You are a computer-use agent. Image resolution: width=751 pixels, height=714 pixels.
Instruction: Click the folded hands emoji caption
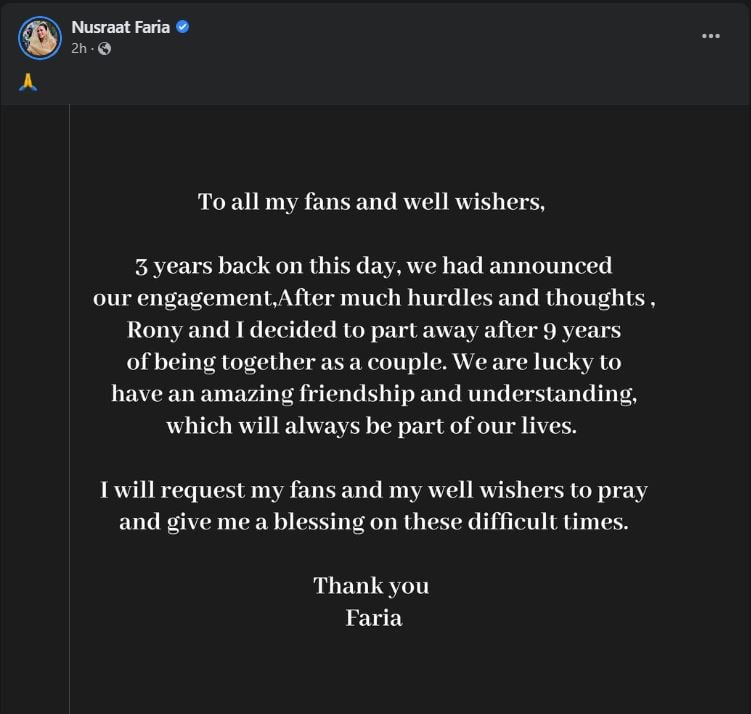point(28,82)
